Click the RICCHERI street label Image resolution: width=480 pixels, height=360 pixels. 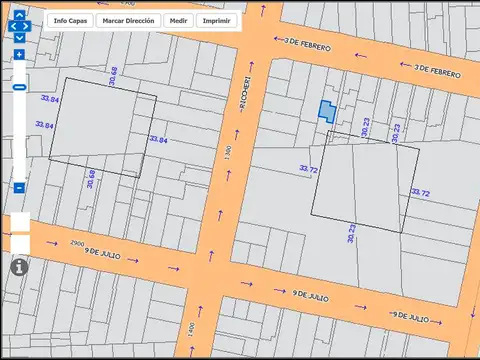click(245, 94)
